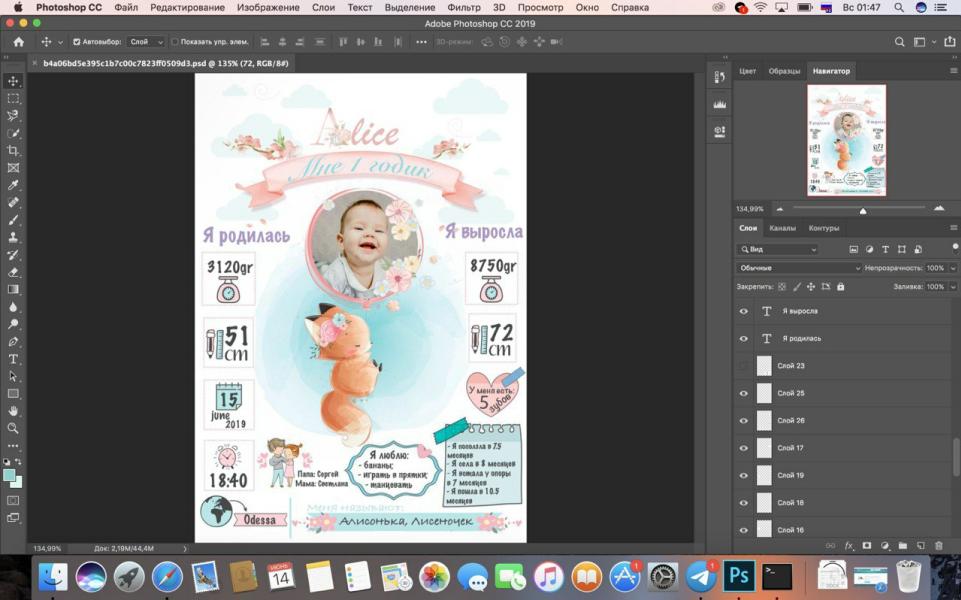Click the Navigator zoom slider handle

click(863, 211)
